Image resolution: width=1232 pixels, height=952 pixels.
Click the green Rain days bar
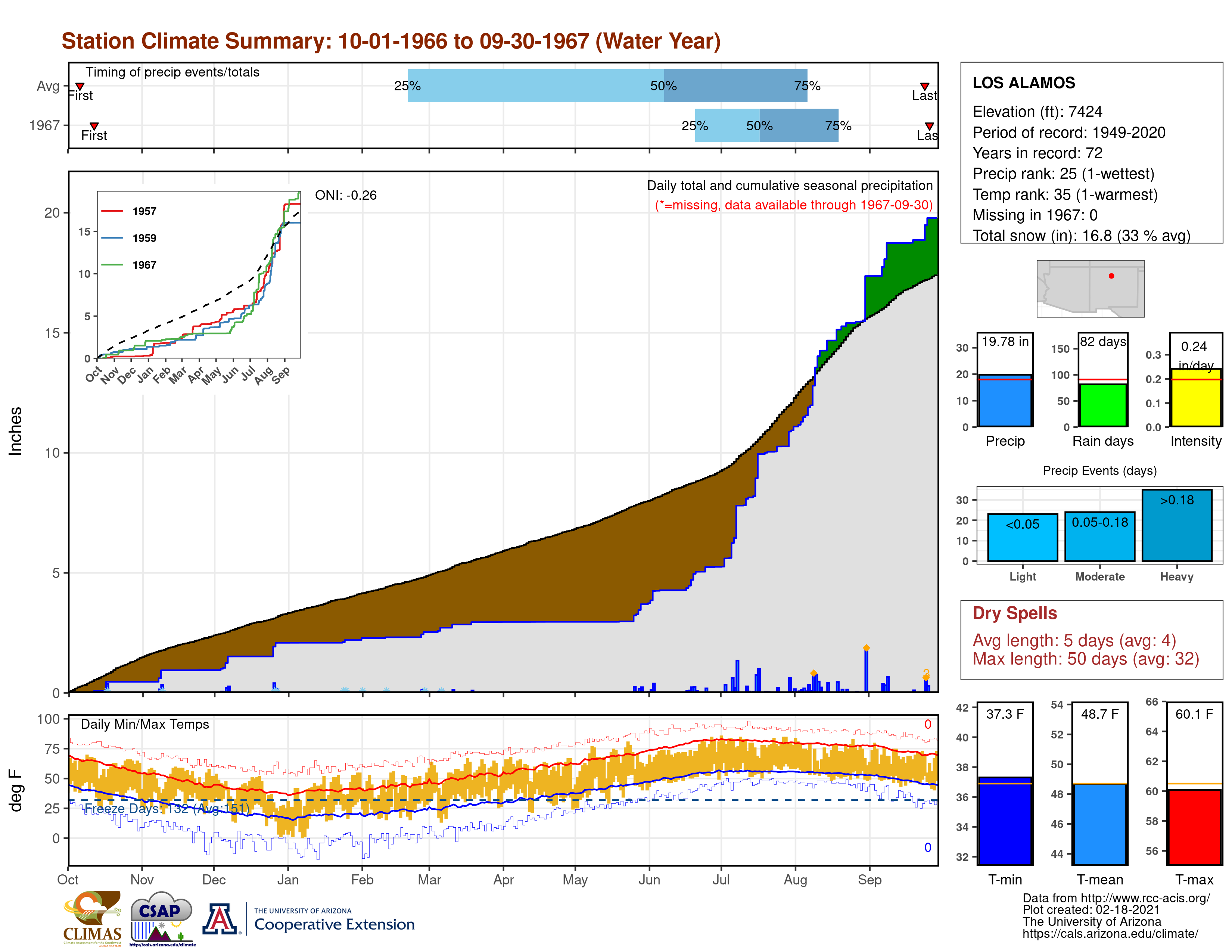pos(1103,405)
